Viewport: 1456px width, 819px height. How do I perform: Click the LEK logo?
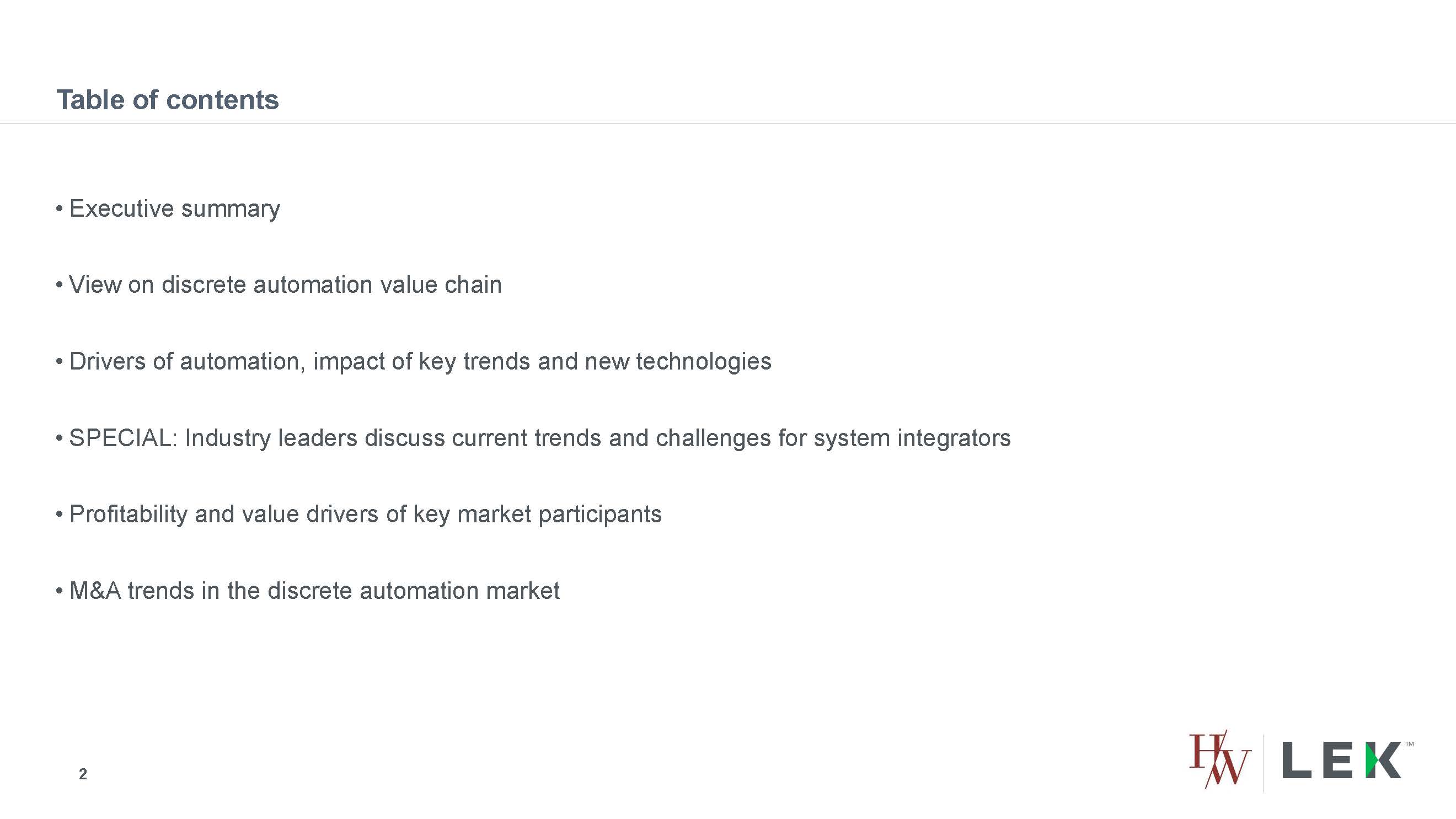(1341, 761)
